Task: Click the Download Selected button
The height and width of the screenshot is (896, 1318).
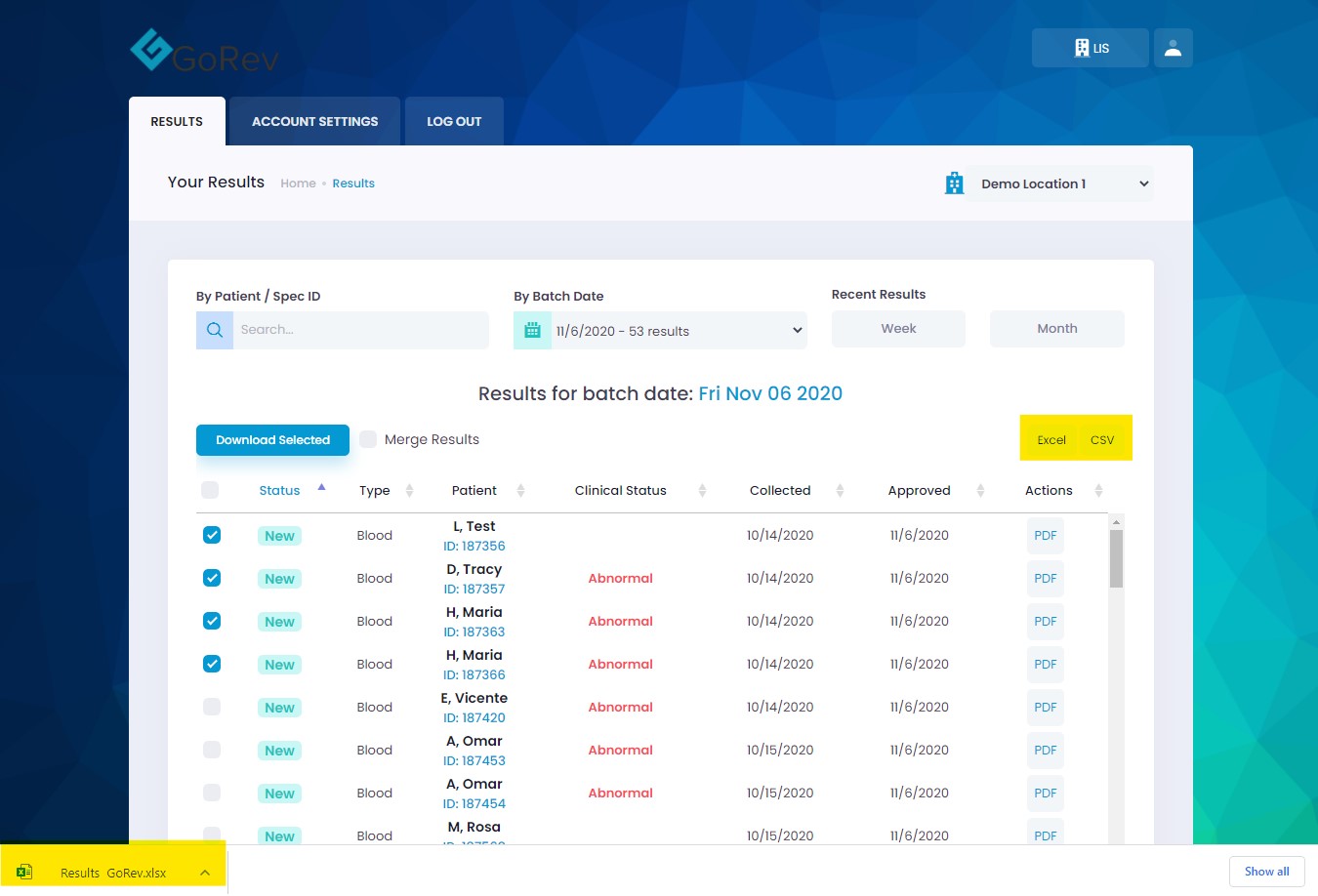Action: pos(272,440)
